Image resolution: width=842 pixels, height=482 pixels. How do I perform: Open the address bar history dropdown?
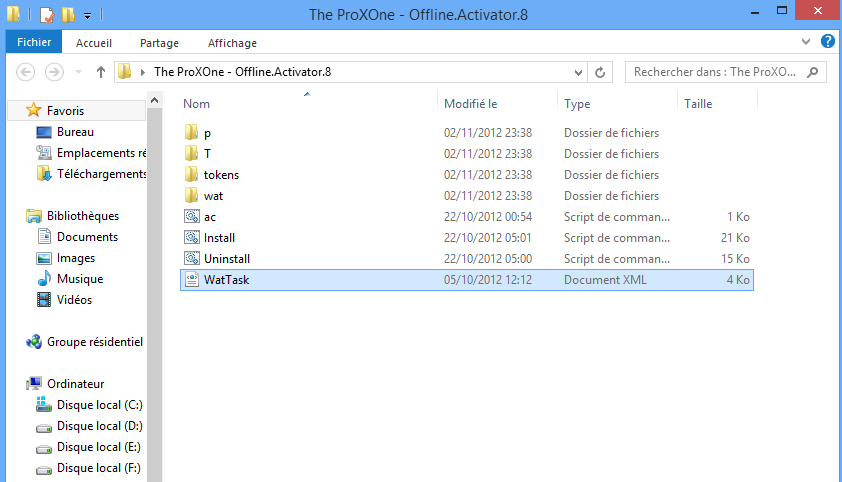[578, 72]
